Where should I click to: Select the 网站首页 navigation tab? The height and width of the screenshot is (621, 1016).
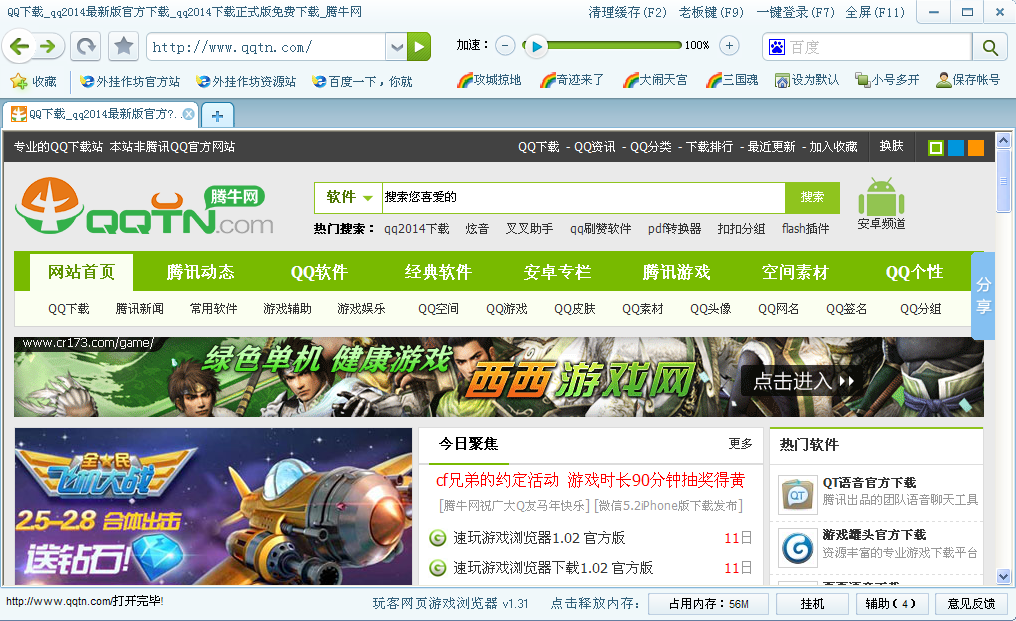(x=82, y=272)
